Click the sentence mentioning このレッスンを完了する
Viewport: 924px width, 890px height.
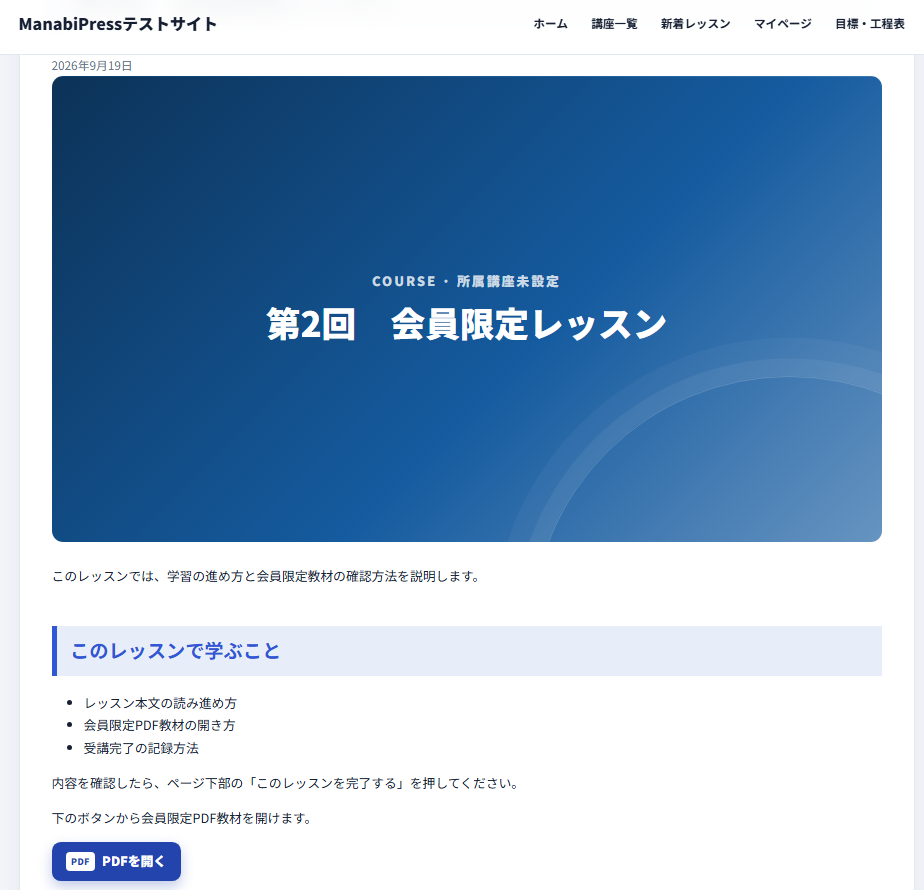(x=286, y=783)
